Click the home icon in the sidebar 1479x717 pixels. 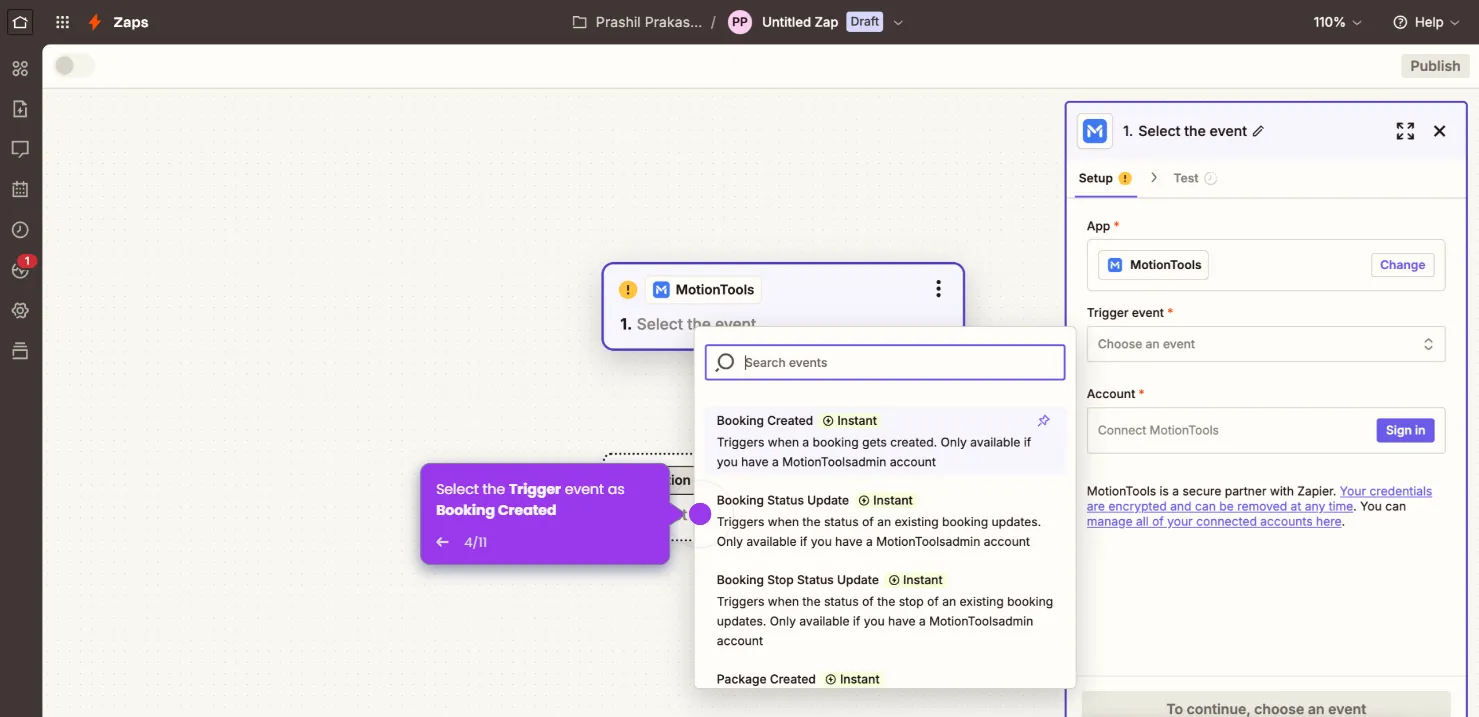point(20,21)
